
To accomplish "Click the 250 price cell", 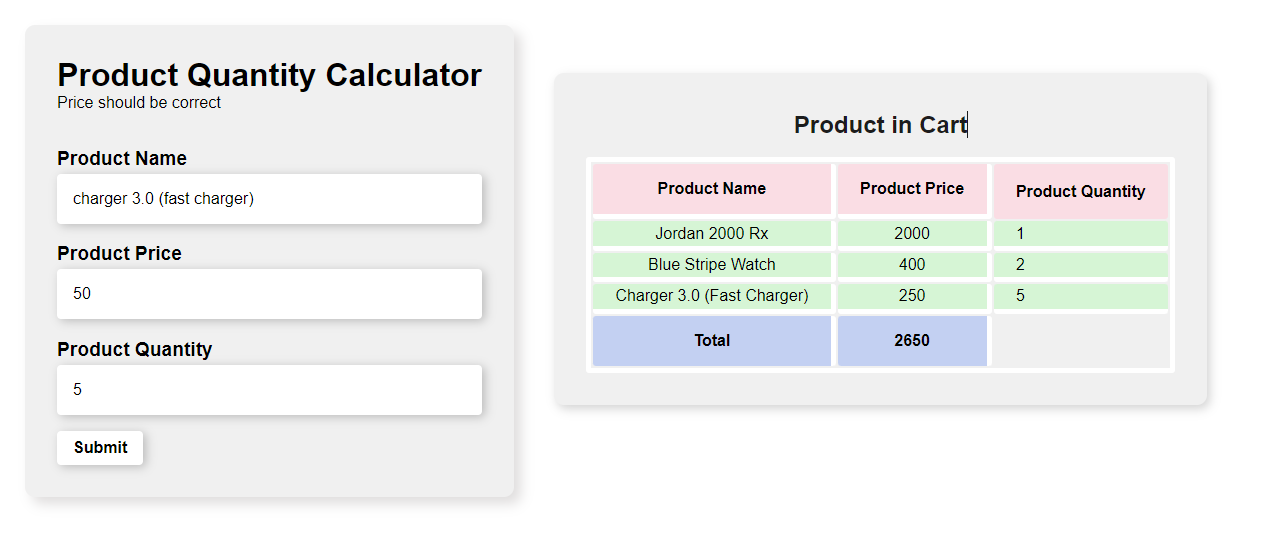I will click(911, 296).
